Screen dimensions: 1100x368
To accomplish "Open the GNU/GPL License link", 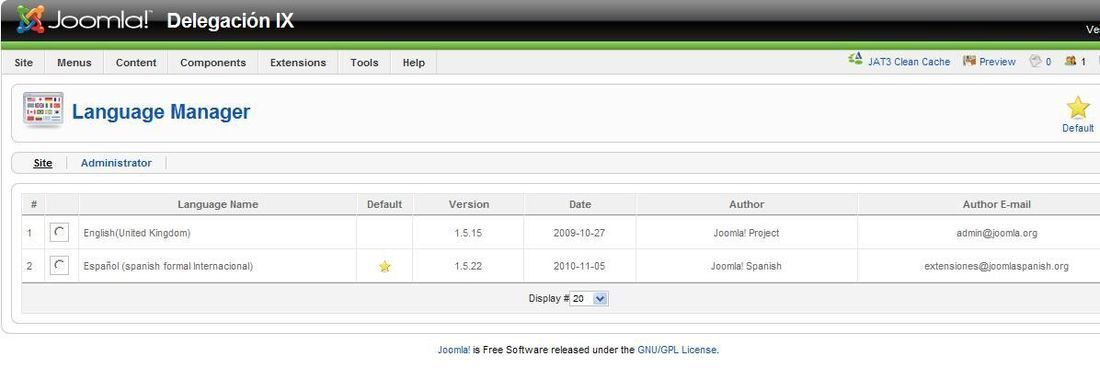I will (x=677, y=349).
